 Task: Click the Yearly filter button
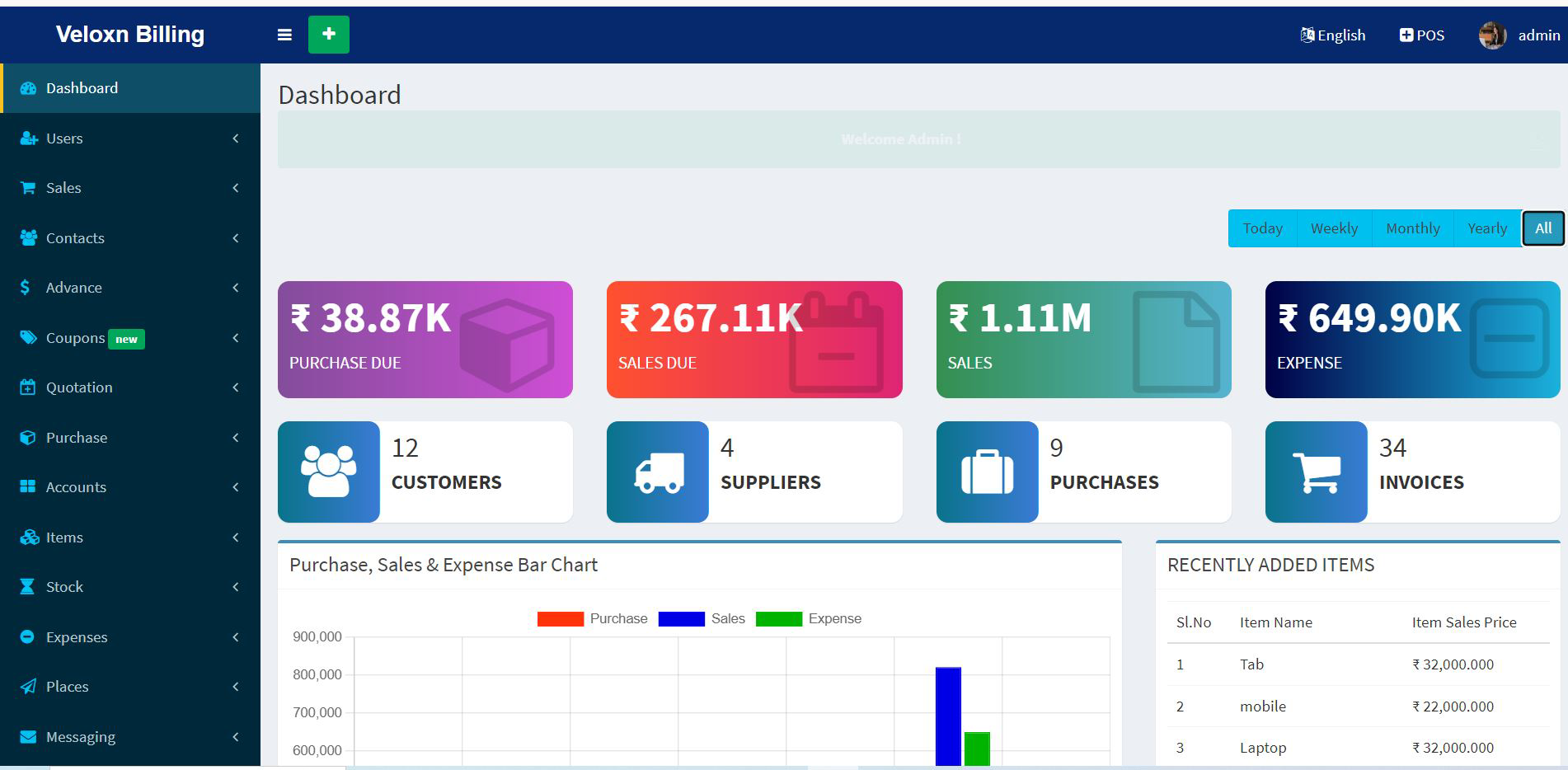pos(1486,228)
